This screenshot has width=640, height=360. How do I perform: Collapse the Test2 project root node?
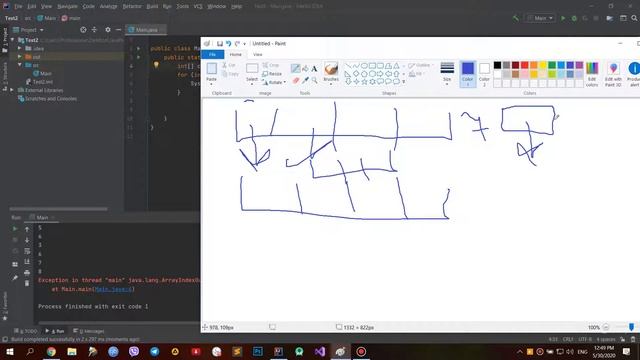[13, 40]
